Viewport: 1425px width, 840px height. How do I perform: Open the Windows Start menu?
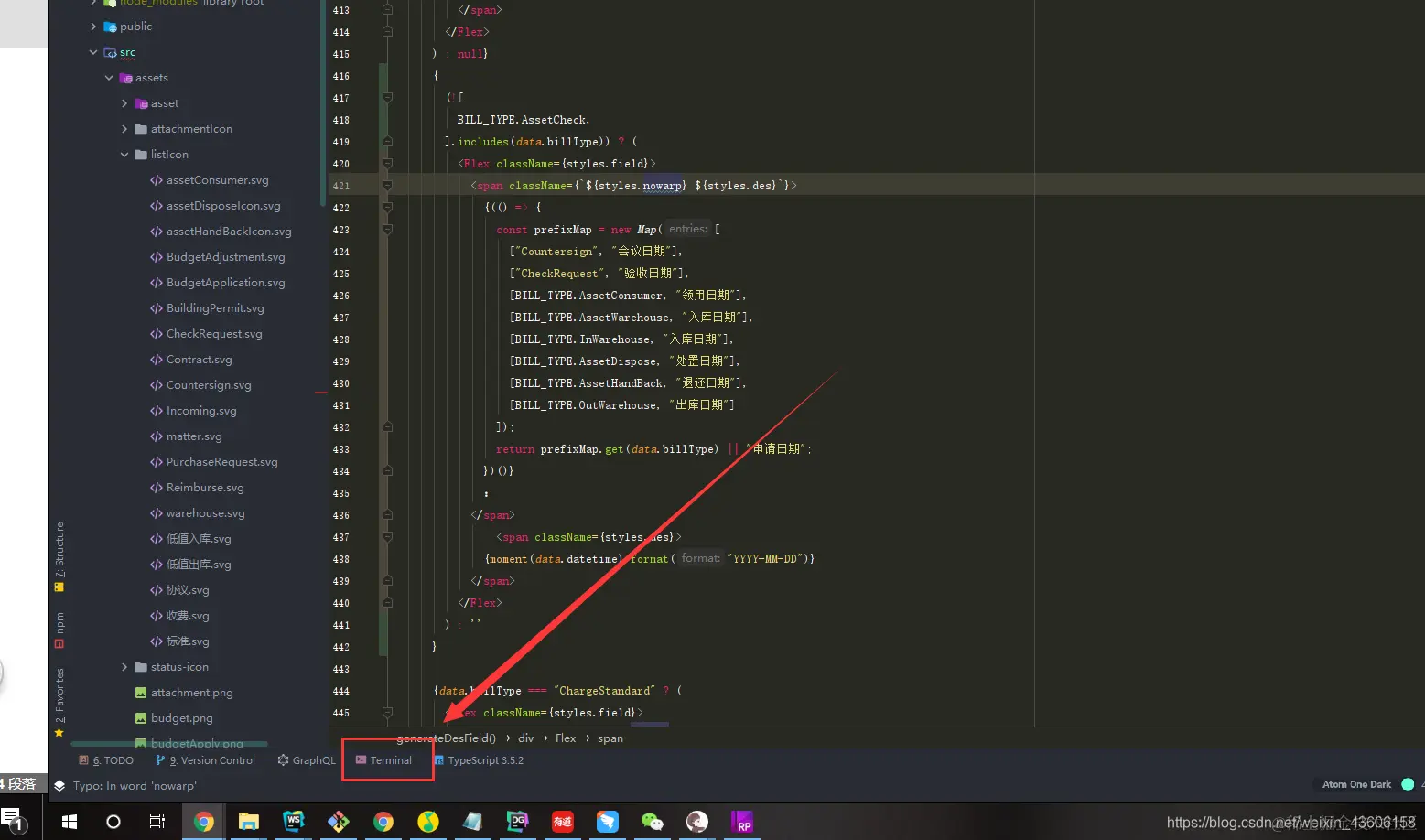pos(70,822)
